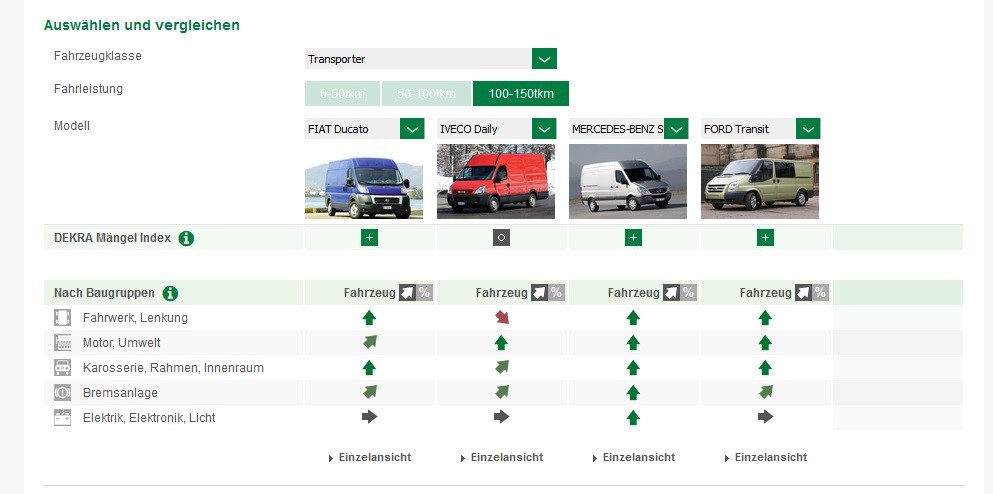The width and height of the screenshot is (993, 494).
Task: Click the white Mercedes-Benz van photo
Action: click(x=628, y=181)
